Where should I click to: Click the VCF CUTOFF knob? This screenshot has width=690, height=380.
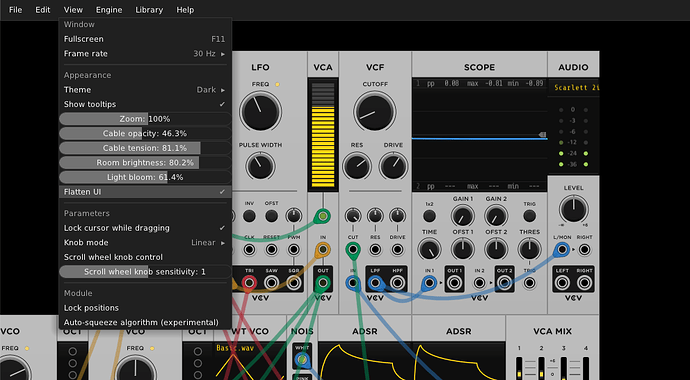click(x=374, y=111)
